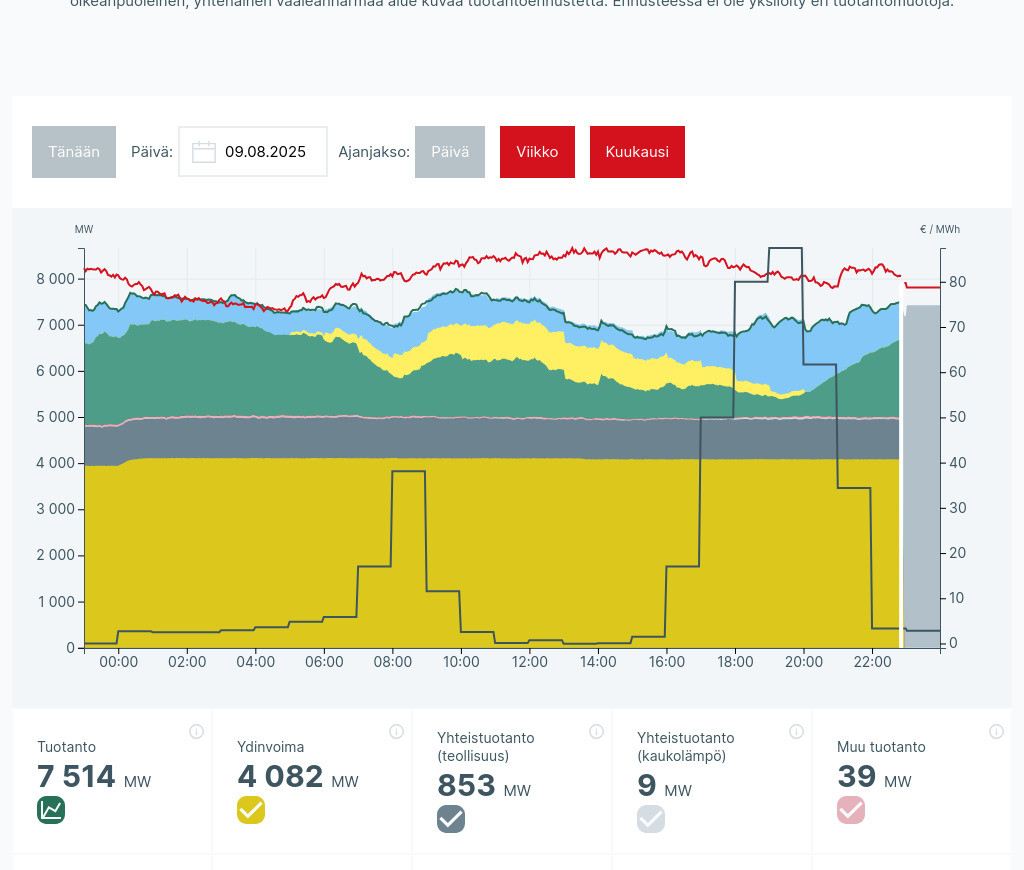The height and width of the screenshot is (870, 1024).
Task: Show info for Yhteistuotanto (teollisuus)
Action: pyautogui.click(x=596, y=732)
